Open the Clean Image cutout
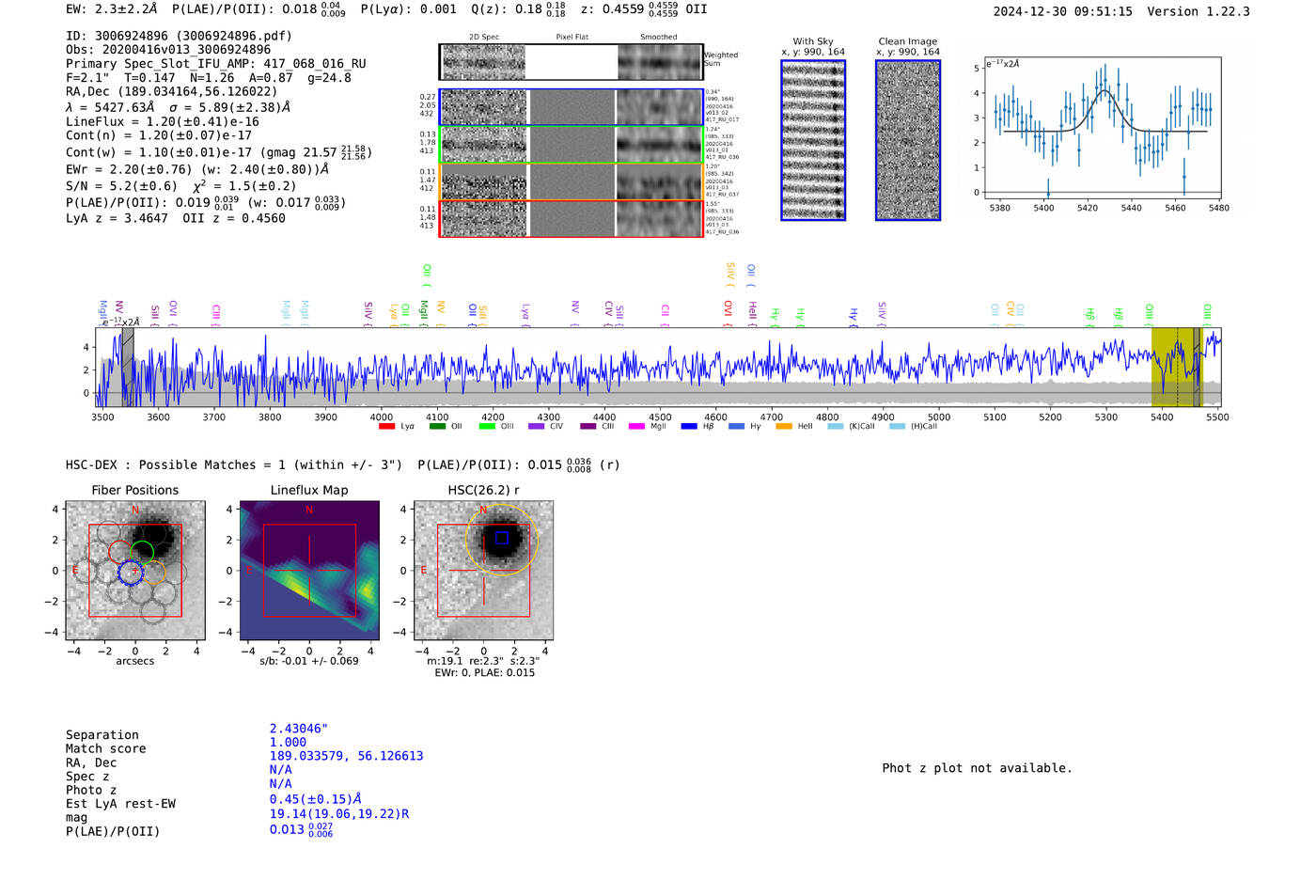Image resolution: width=1316 pixels, height=896 pixels. click(x=908, y=140)
